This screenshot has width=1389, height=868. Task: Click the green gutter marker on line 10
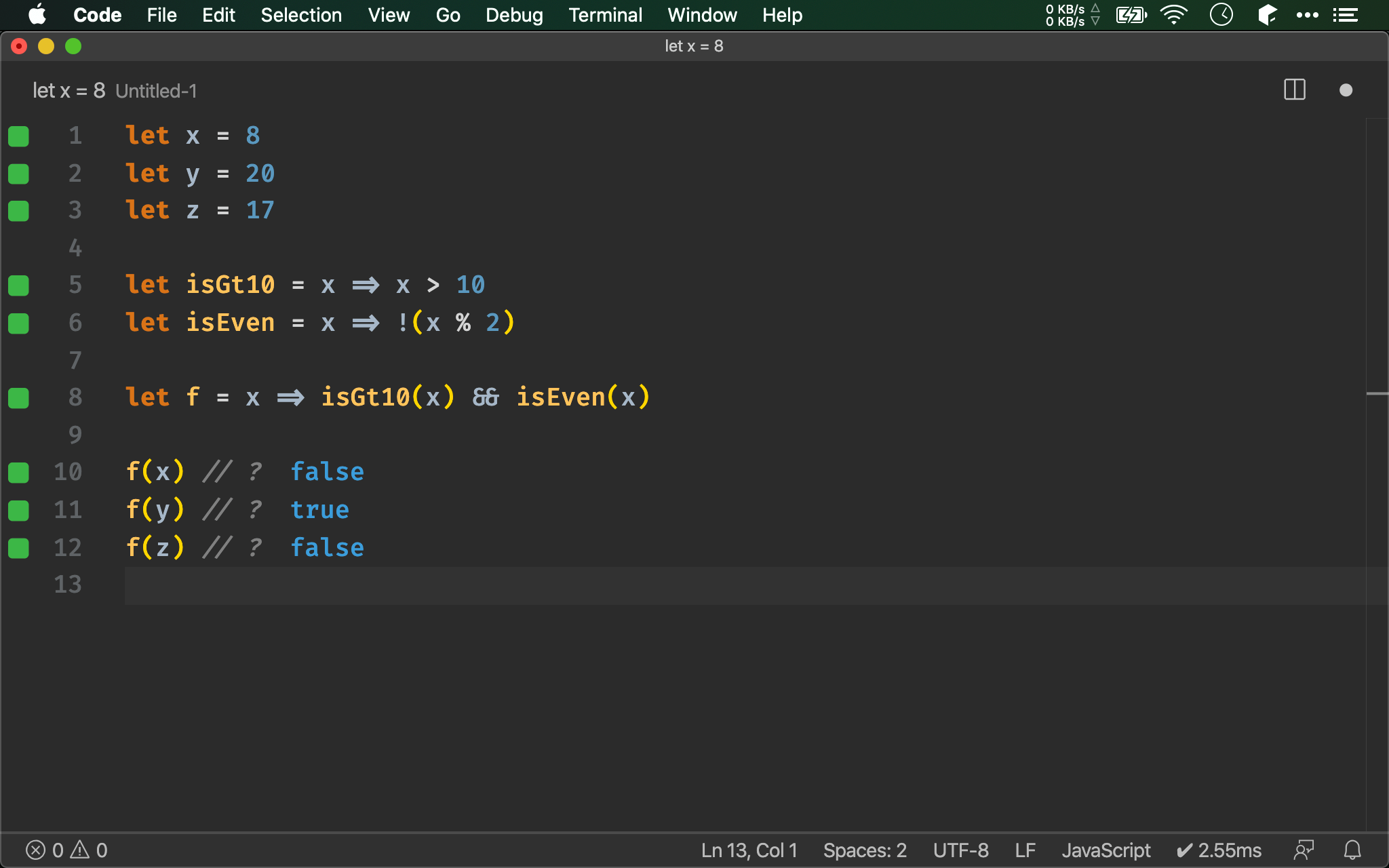(18, 473)
